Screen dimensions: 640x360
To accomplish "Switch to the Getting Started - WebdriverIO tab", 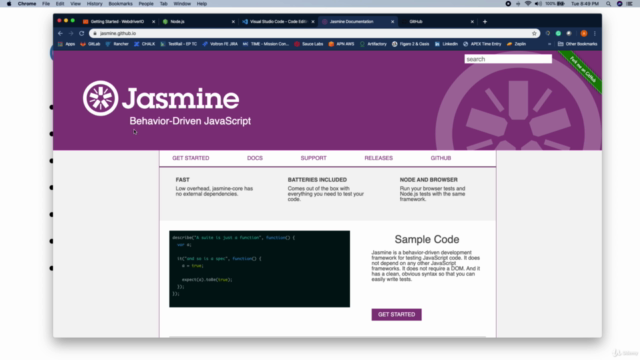I will [118, 22].
